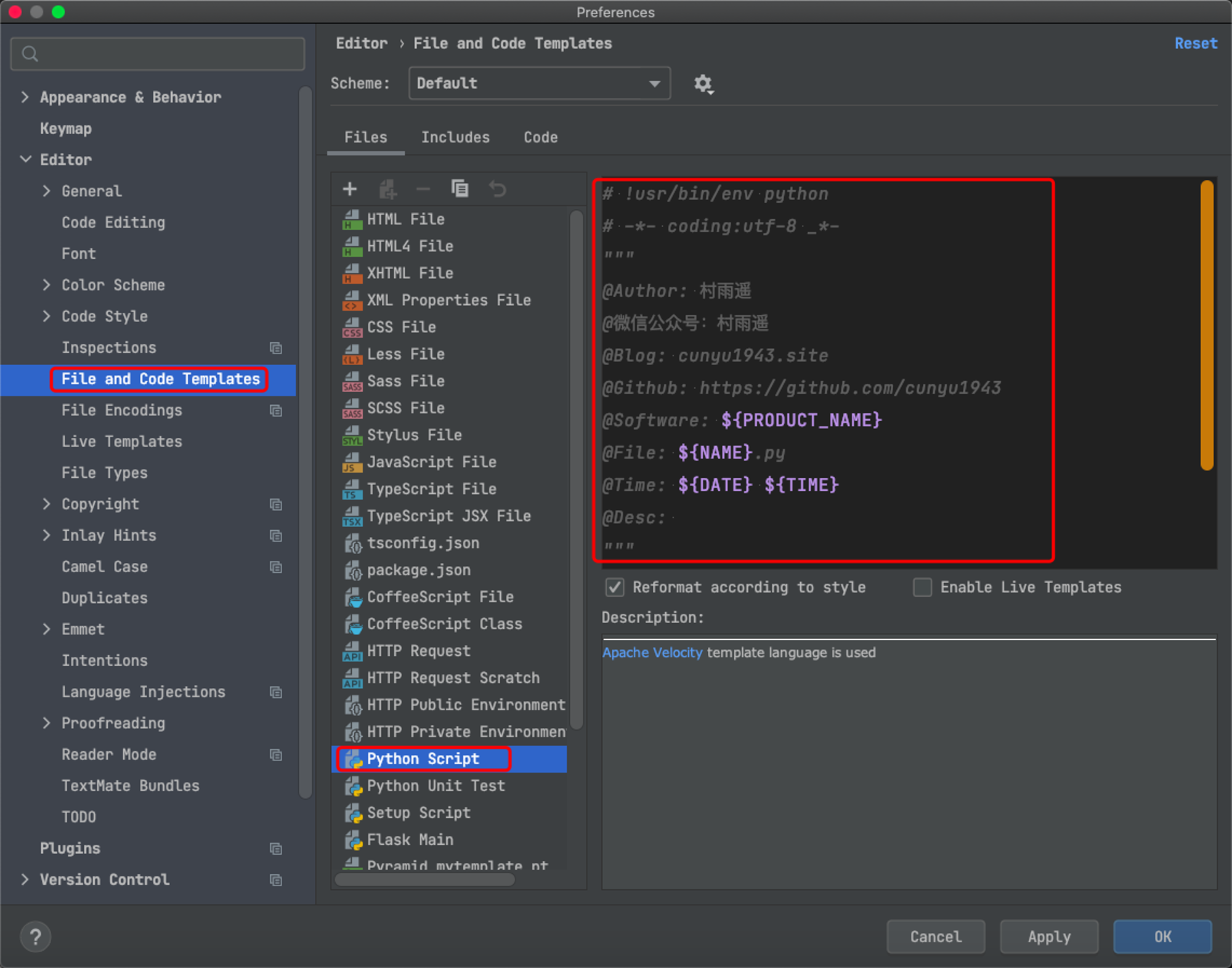1232x968 pixels.
Task: Click the Apply button
Action: [x=1049, y=937]
